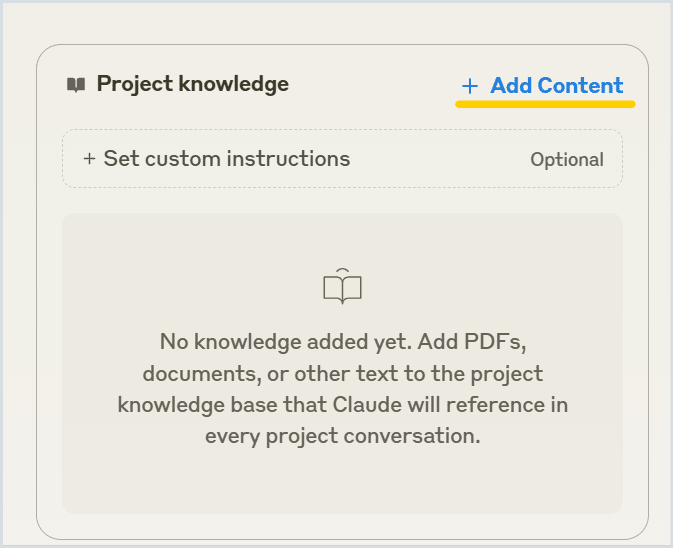Click the empty knowledge base panel background
The image size is (673, 548).
coord(342,481)
